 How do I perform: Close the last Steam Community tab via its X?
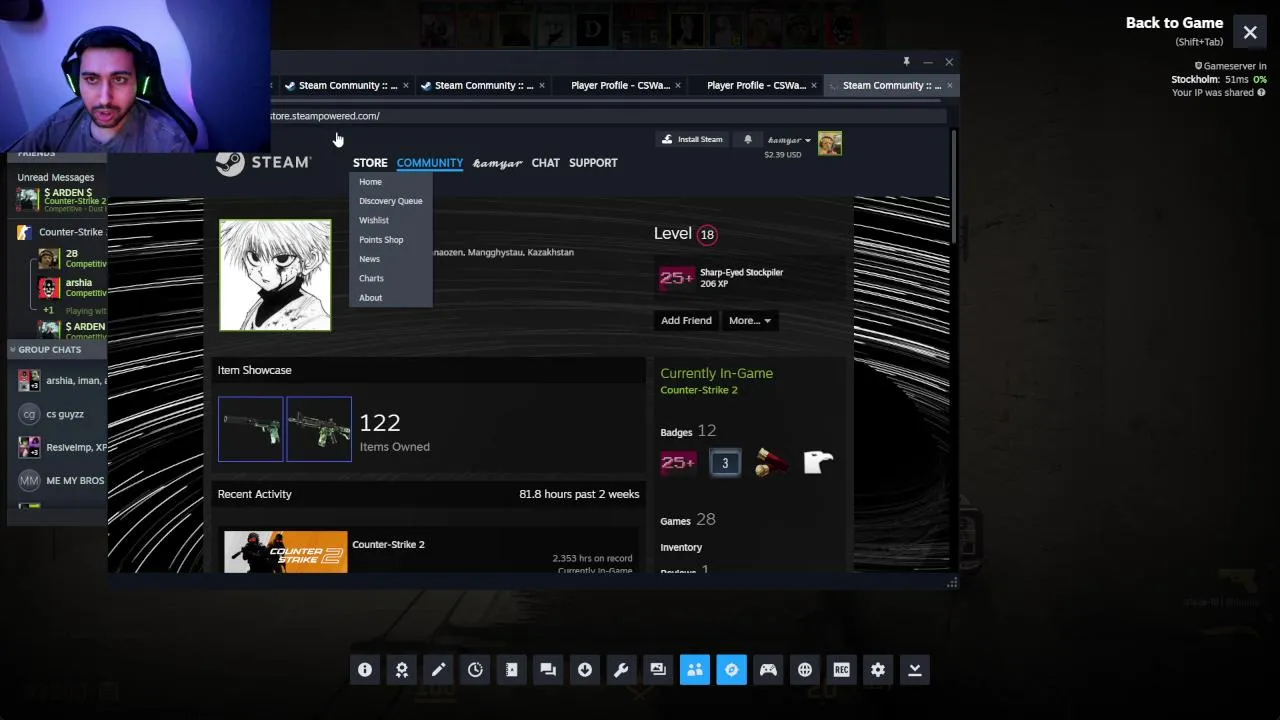(949, 85)
